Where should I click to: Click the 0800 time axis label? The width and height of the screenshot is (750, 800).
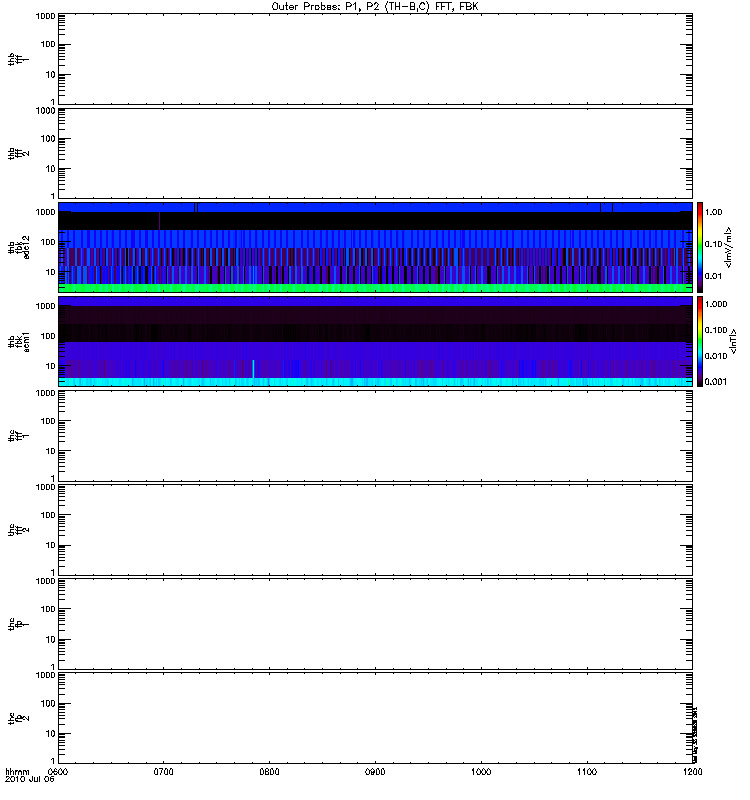[x=269, y=771]
